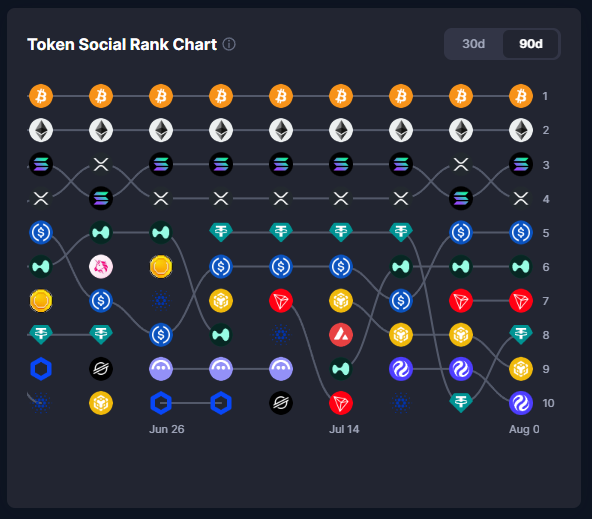Select Tron icon at rank 7 in Aug column
Viewport: 592px width, 519px height.
click(x=521, y=300)
